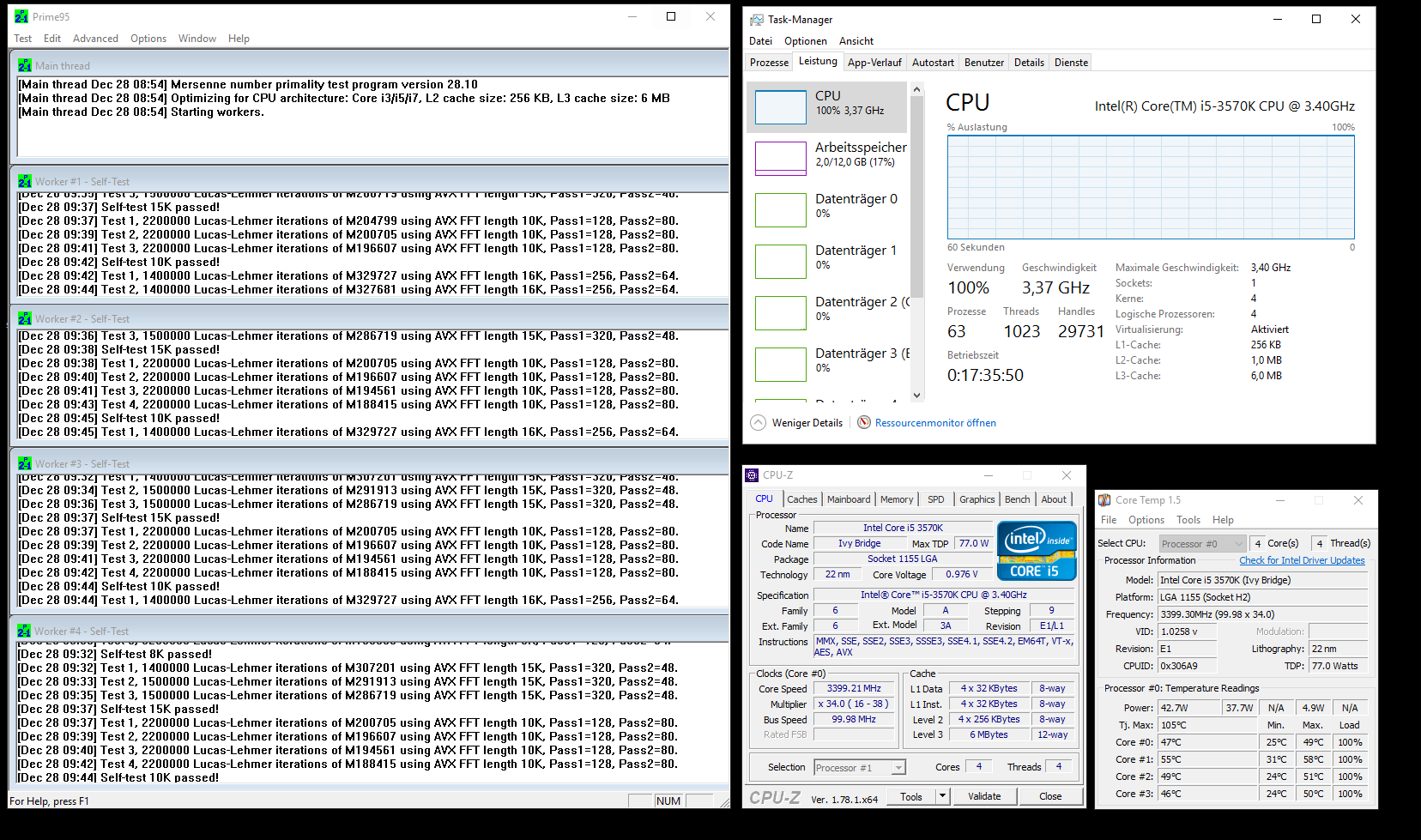The height and width of the screenshot is (840, 1421).
Task: Open the Edit menu in Prime95
Action: 52,39
